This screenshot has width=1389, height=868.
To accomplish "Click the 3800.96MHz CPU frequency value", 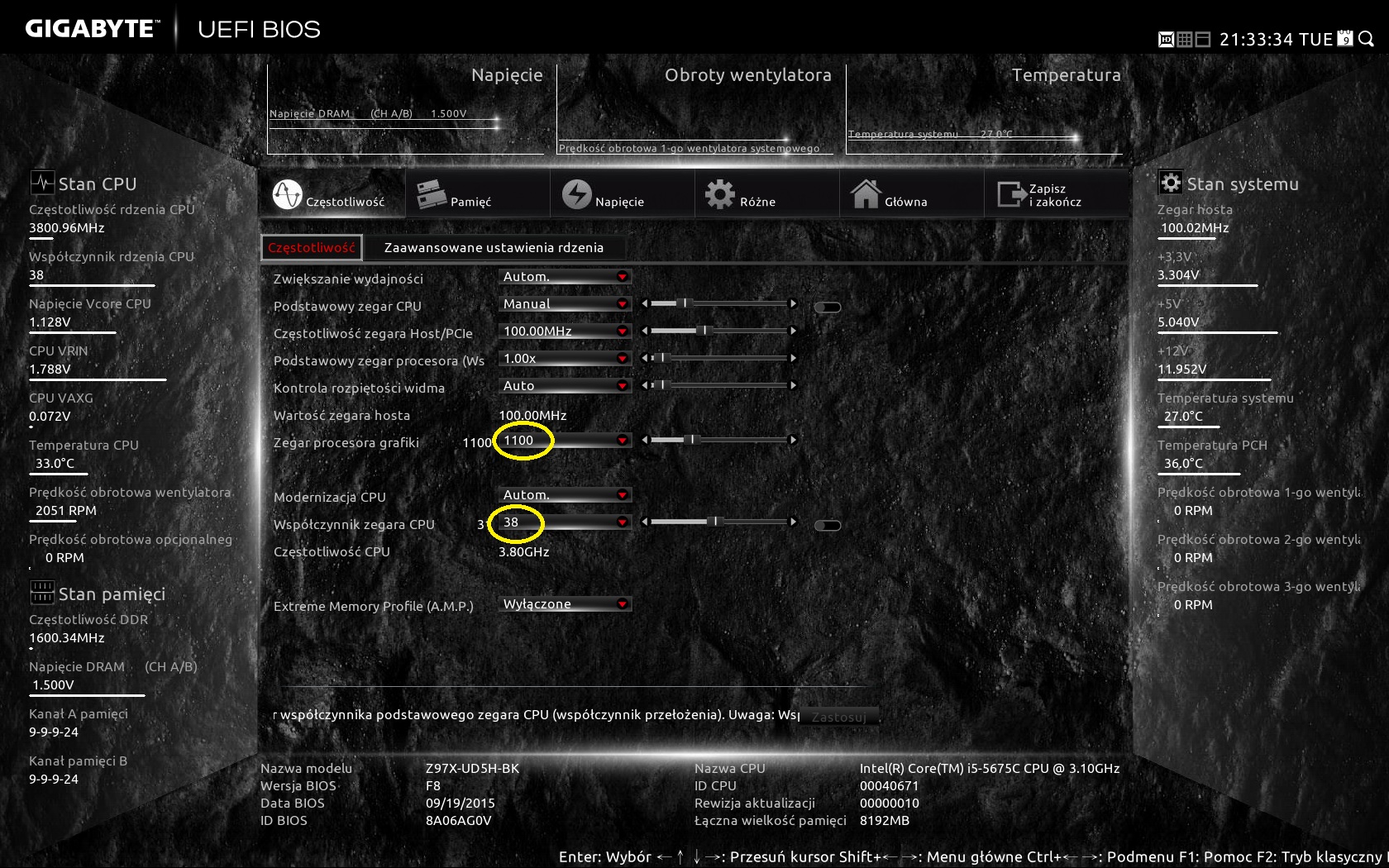I will point(67,228).
